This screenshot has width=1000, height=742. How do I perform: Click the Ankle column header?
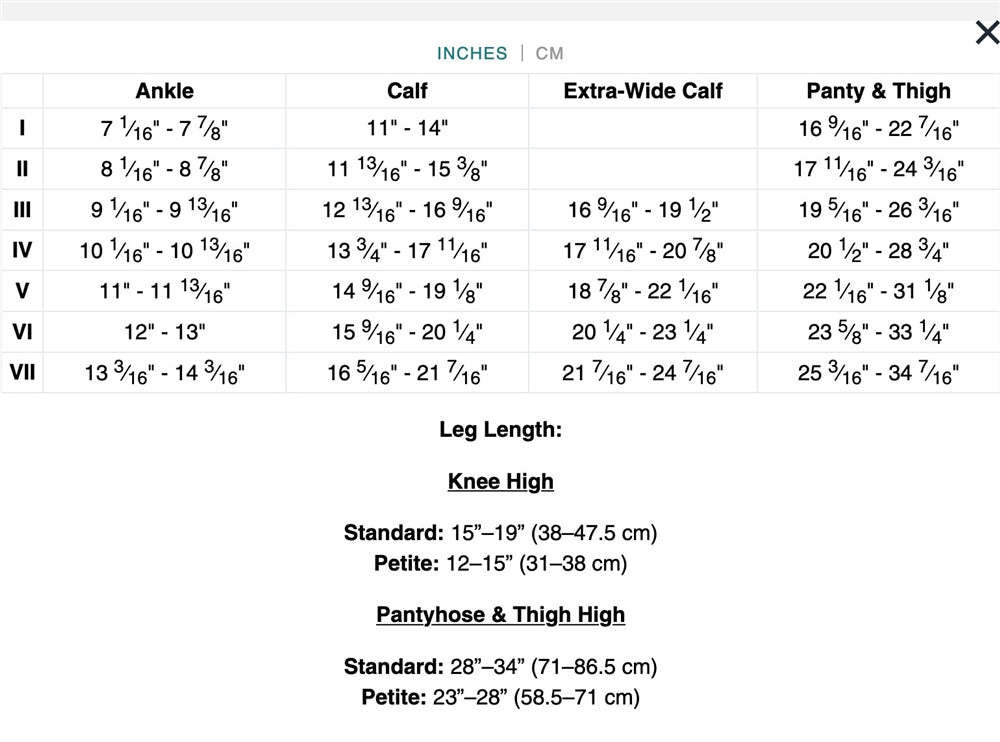click(165, 91)
